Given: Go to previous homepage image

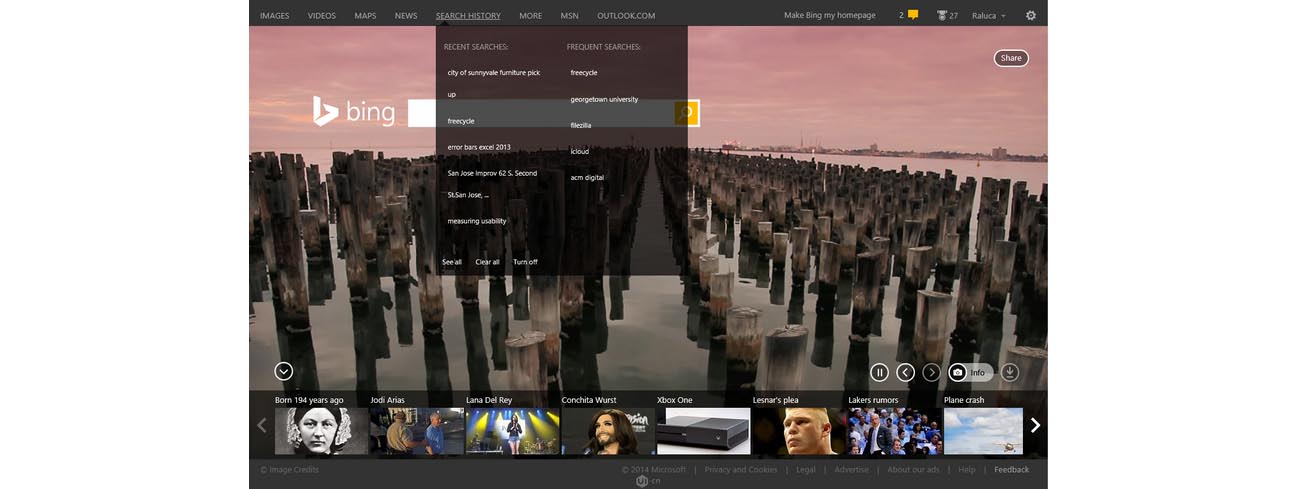Looking at the screenshot, I should 905,372.
